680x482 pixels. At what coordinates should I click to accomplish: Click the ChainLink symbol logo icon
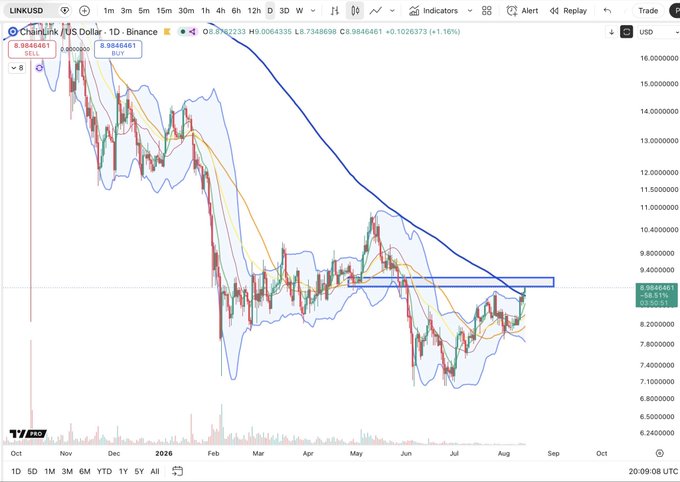13,32
